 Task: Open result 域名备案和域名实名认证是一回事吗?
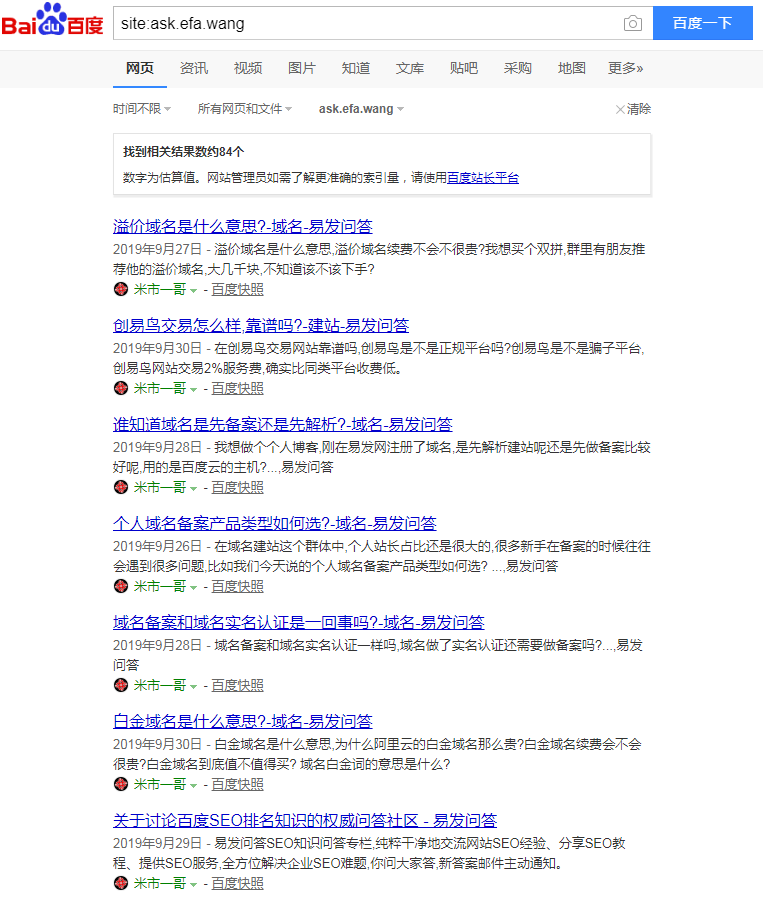point(299,622)
